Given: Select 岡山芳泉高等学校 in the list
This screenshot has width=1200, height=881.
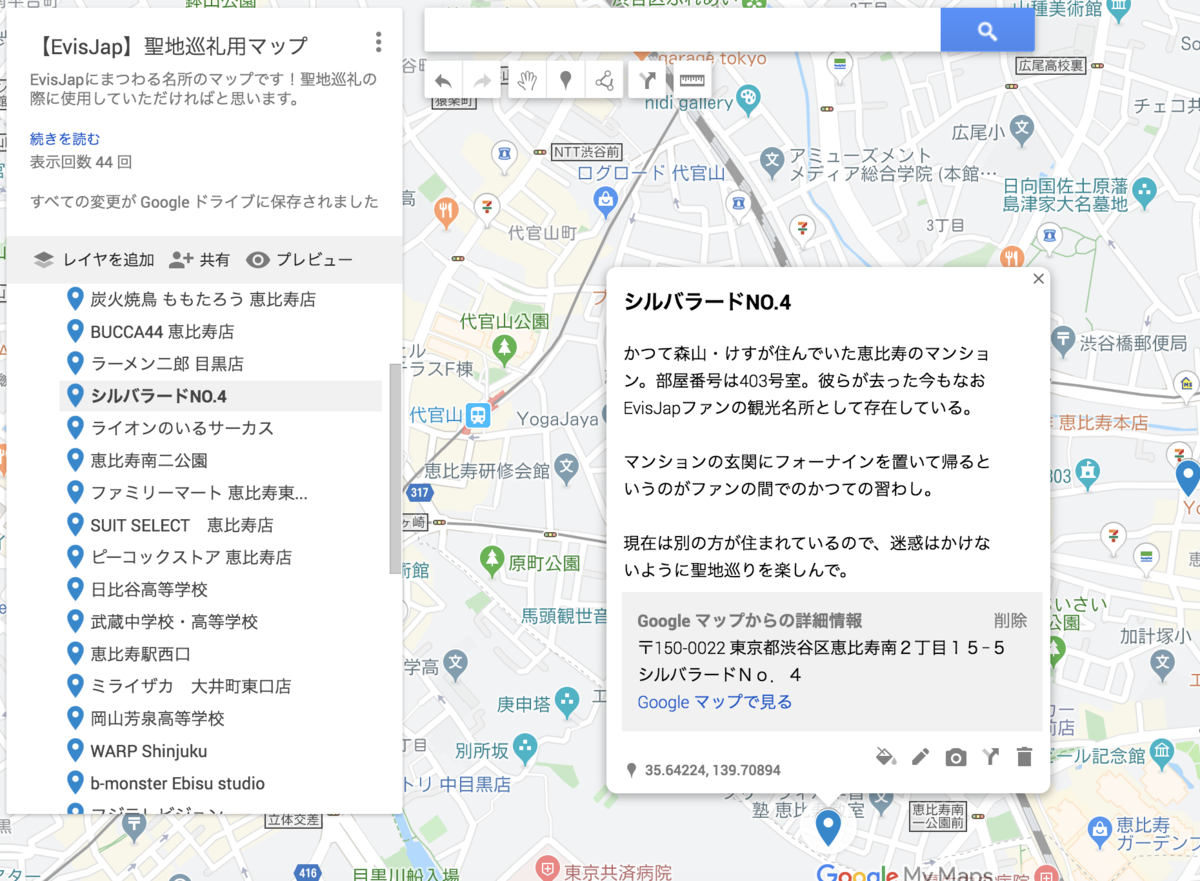Looking at the screenshot, I should click(x=220, y=718).
